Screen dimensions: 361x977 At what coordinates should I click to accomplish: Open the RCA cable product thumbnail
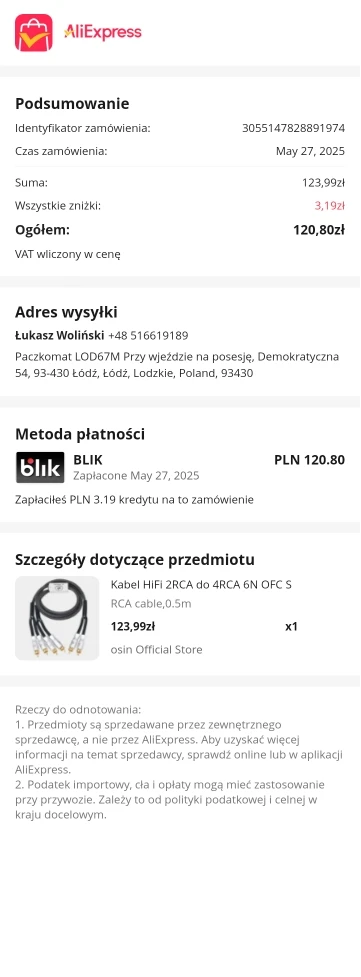(x=57, y=618)
